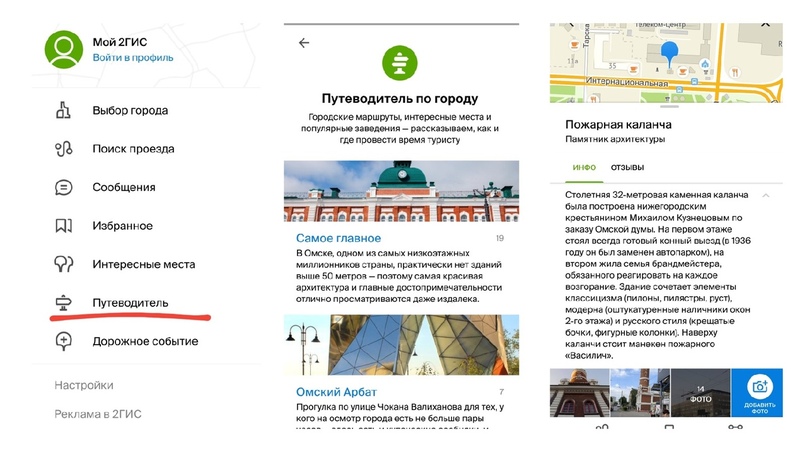The image size is (807, 453).
Task: Select the Путеводитель menu item
Action: pos(130,303)
